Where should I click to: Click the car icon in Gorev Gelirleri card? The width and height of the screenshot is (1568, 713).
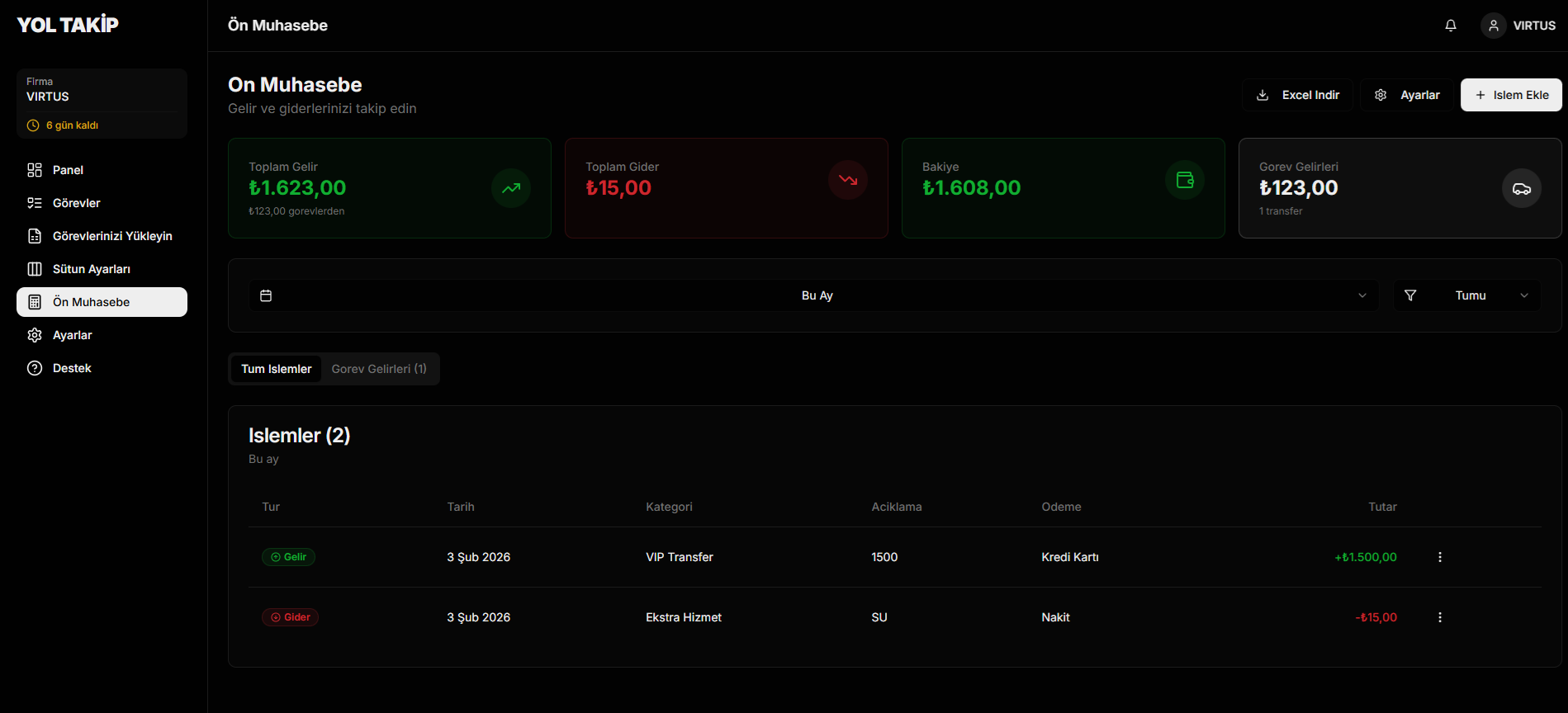coord(1521,189)
